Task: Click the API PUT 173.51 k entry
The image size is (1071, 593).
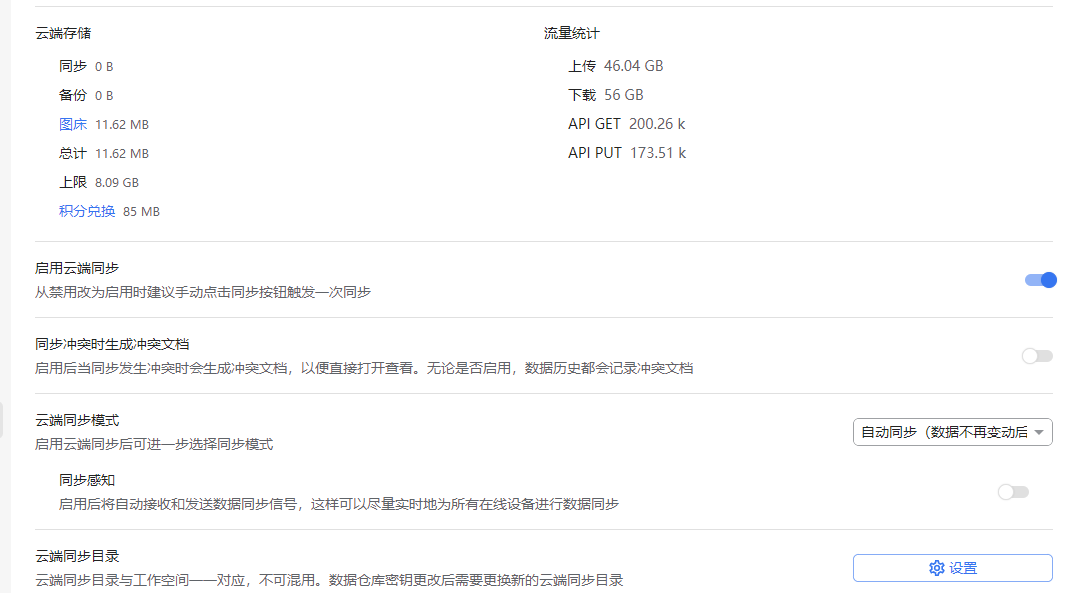Action: click(627, 153)
